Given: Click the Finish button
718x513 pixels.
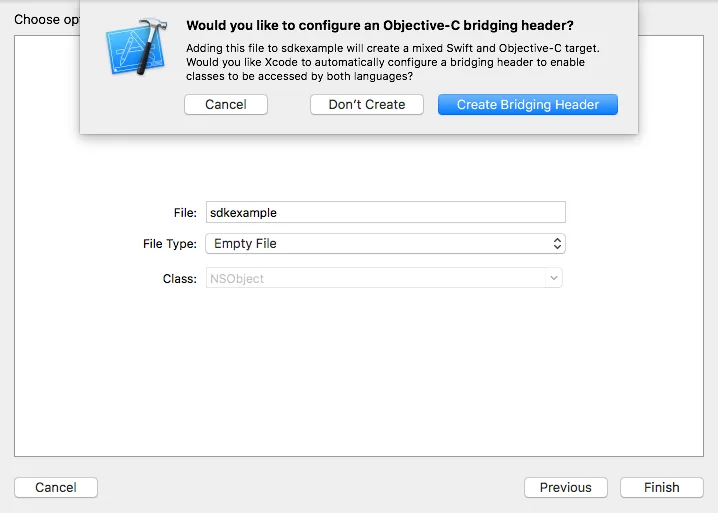Looking at the screenshot, I should tap(662, 487).
